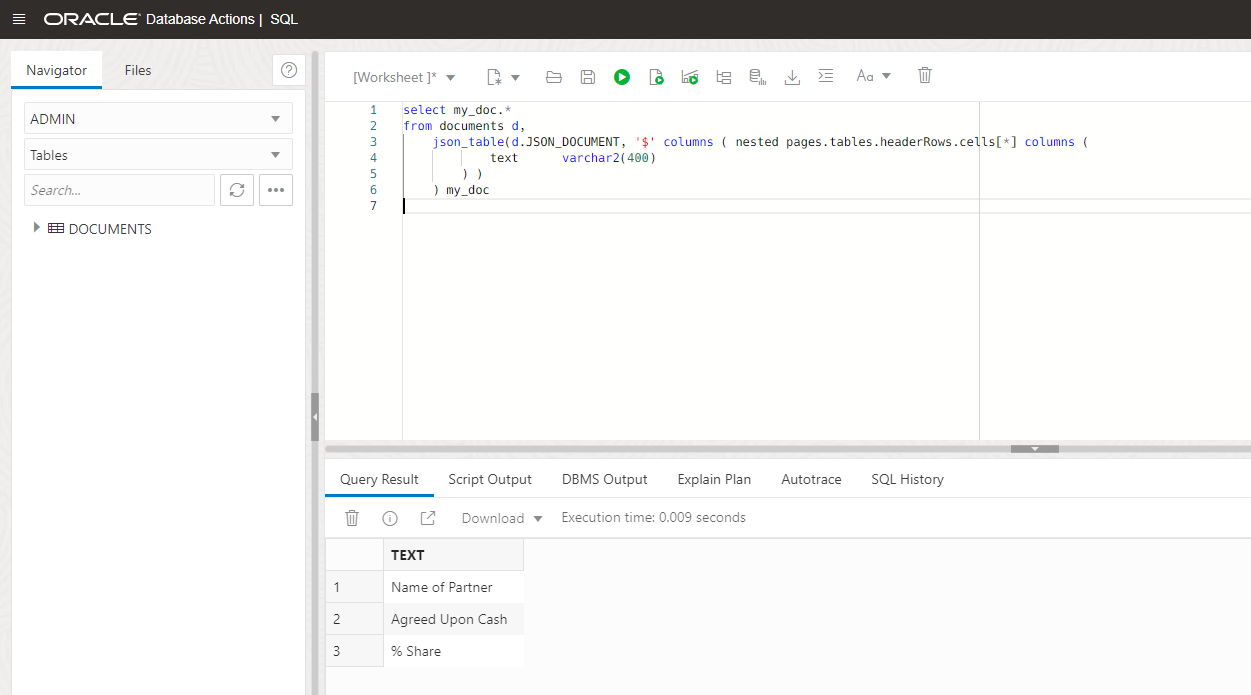
Task: Click inside the Search tables field
Action: 119,190
